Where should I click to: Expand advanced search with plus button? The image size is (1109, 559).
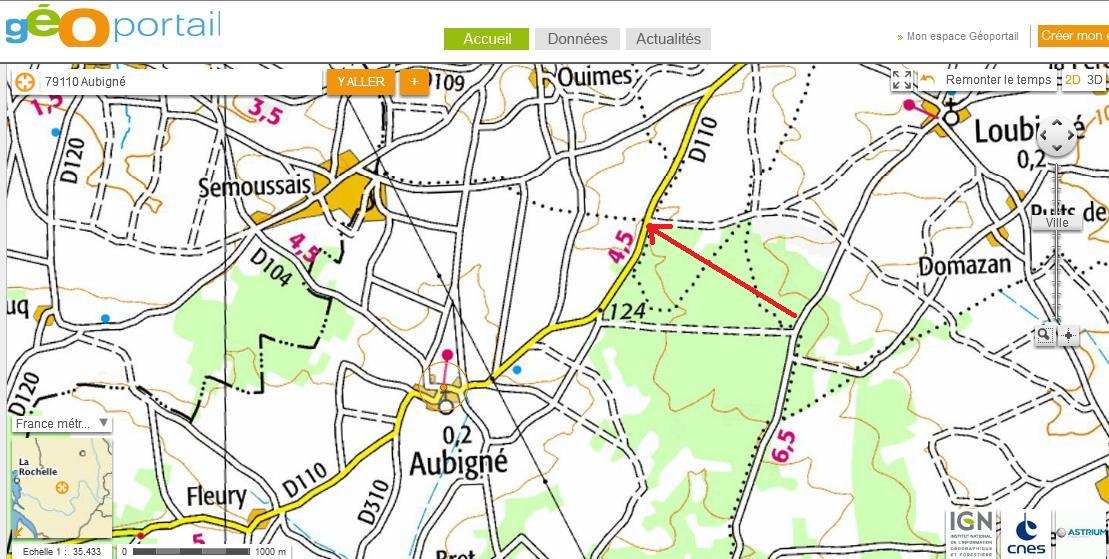414,82
